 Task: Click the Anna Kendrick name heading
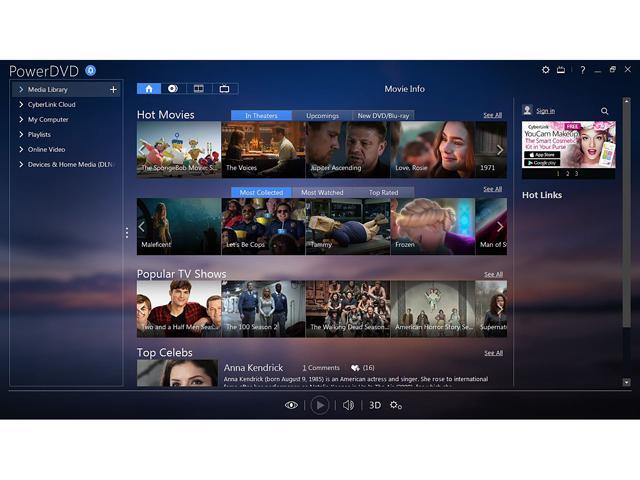click(253, 368)
